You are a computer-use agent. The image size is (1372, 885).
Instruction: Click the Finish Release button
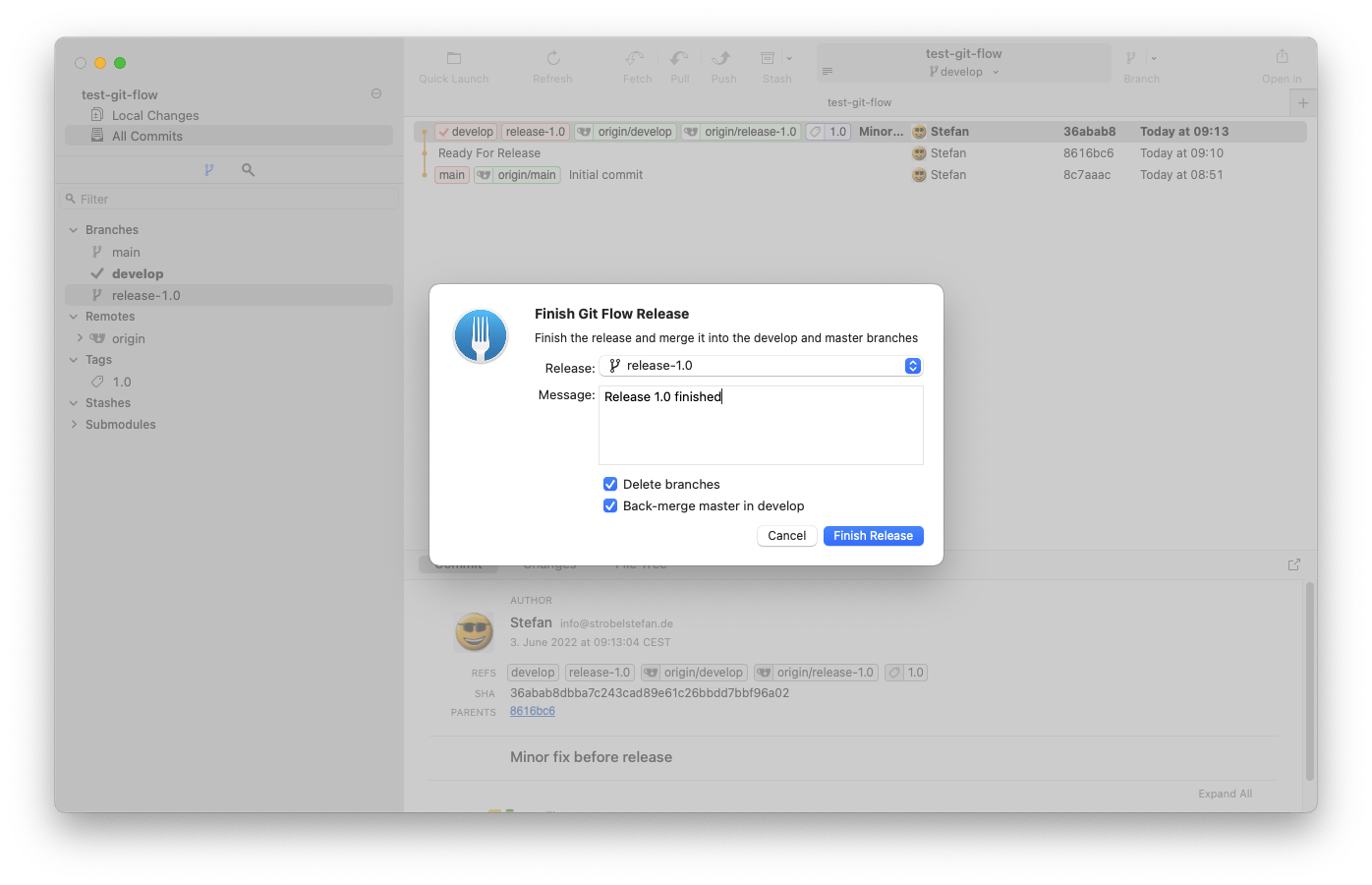click(x=873, y=535)
